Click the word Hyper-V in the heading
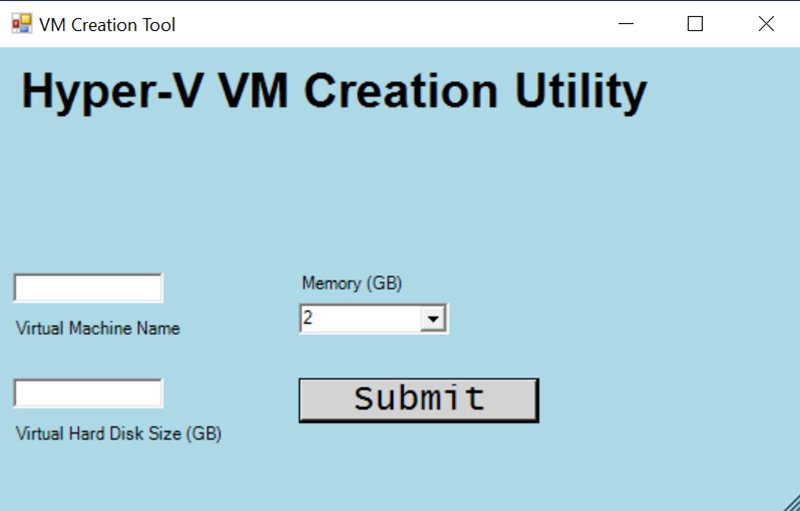The image size is (800, 511). (x=112, y=92)
